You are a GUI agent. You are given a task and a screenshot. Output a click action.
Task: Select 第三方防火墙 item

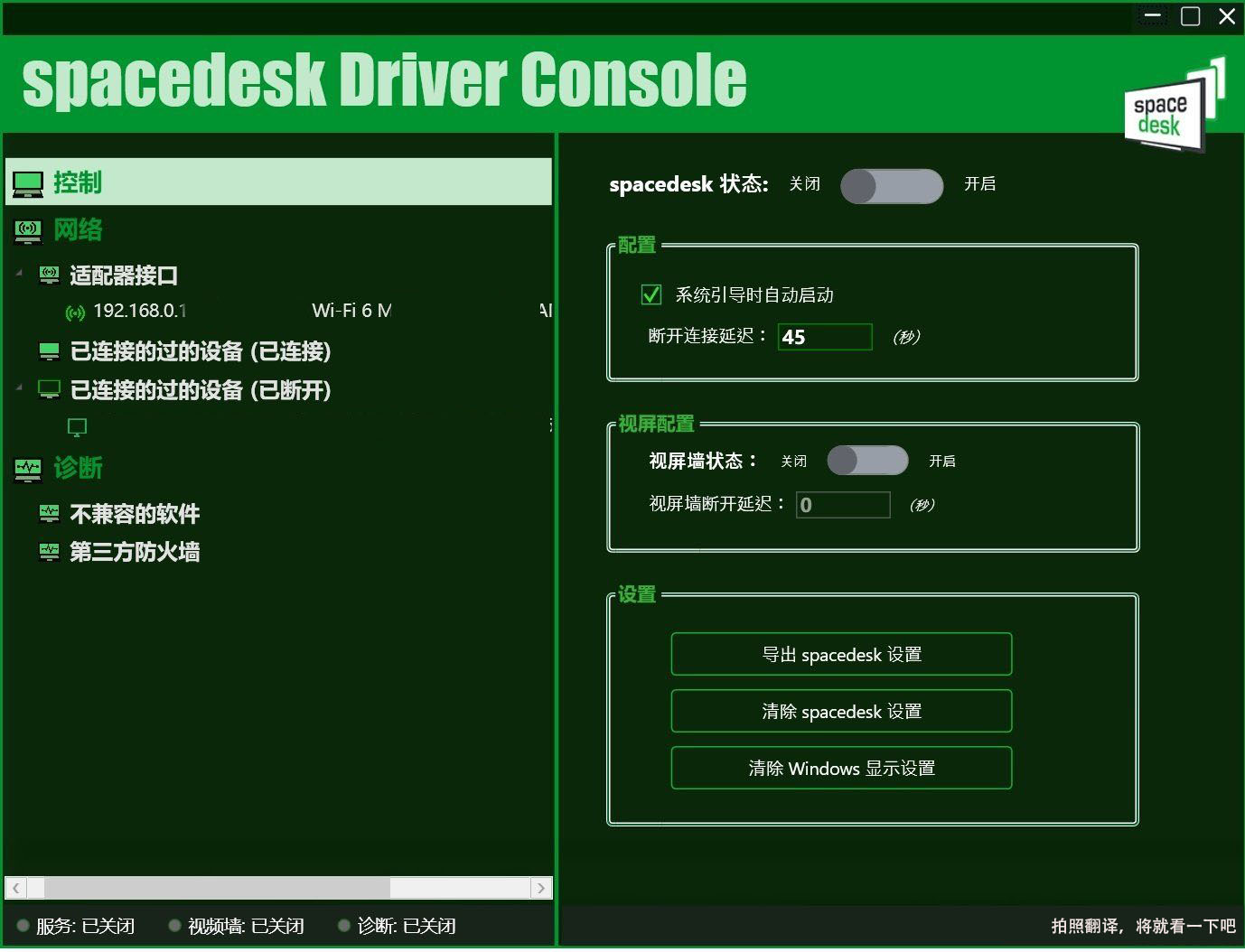(x=135, y=552)
